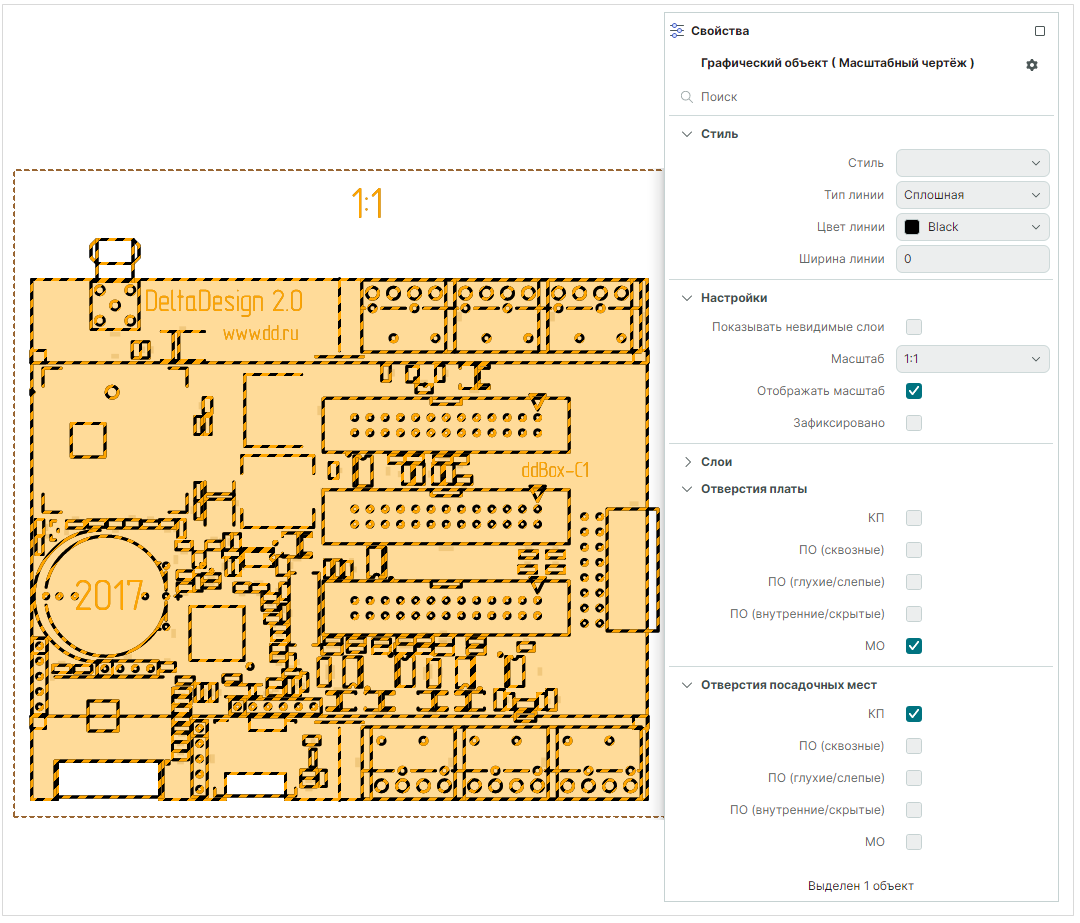Screen dimensions: 1080x923
Task: Click the line width input field
Action: point(972,259)
